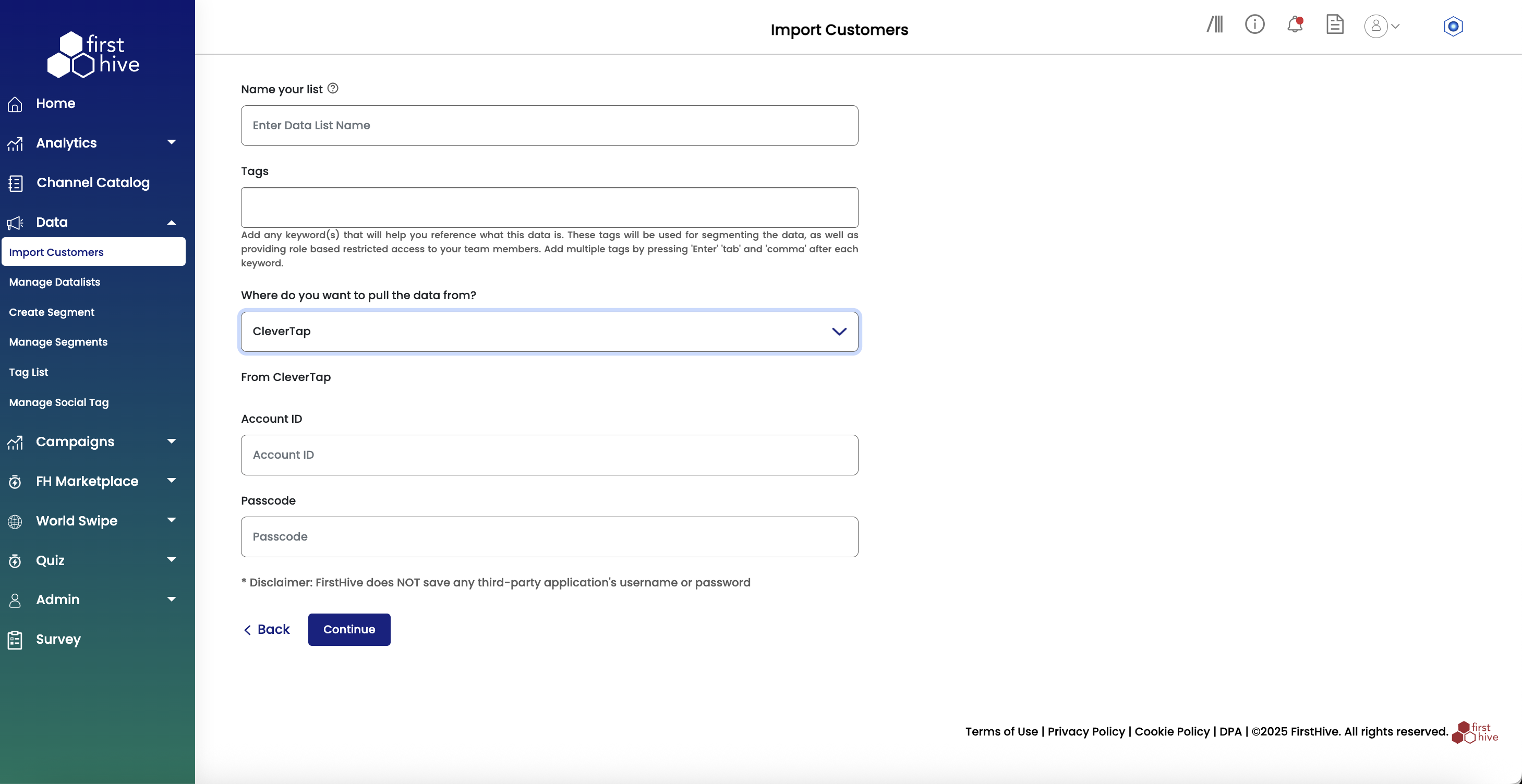Screen dimensions: 1522x784
Task: Open Manage Segments
Action: (58, 342)
